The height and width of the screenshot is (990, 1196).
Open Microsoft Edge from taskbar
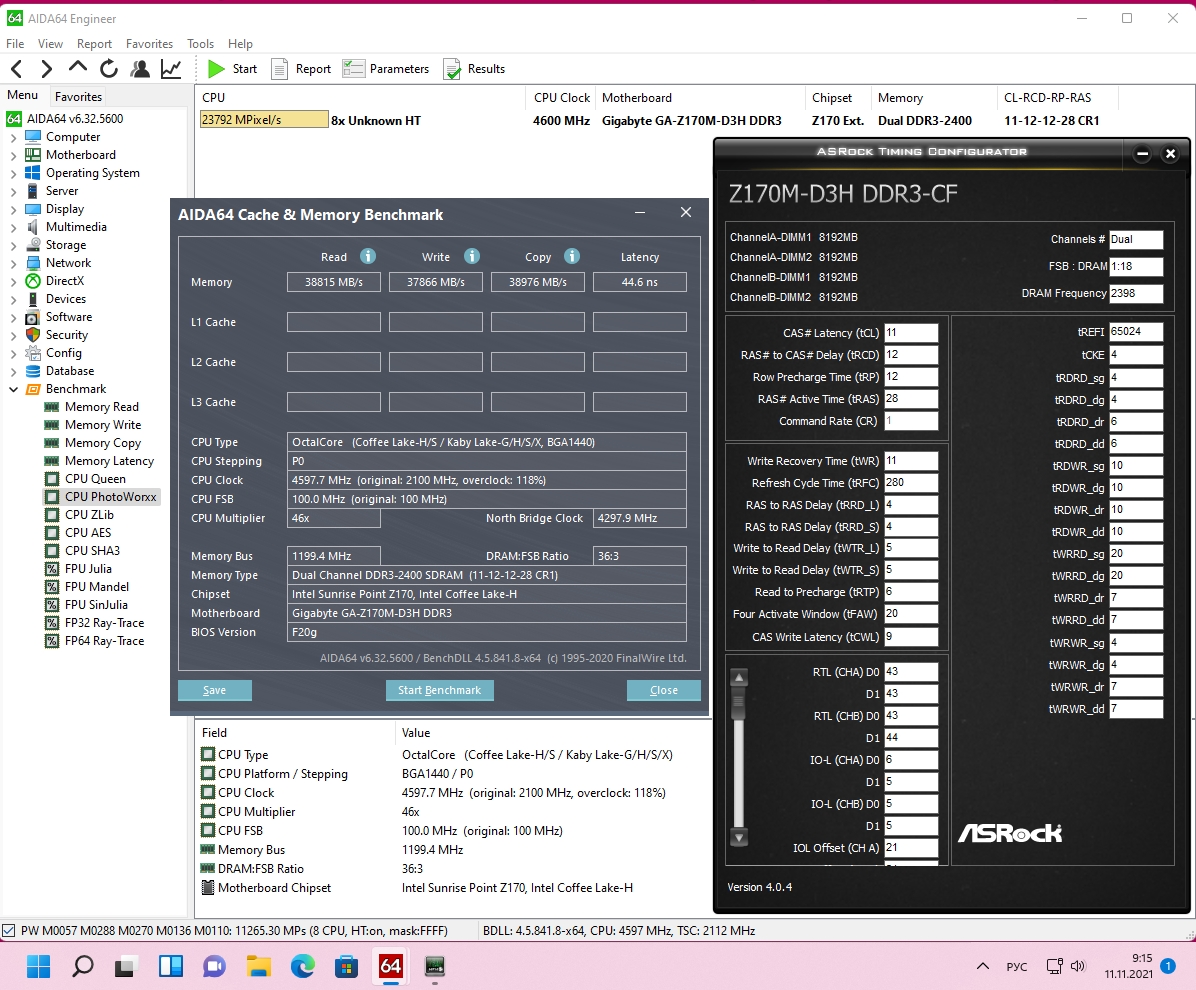tap(303, 966)
